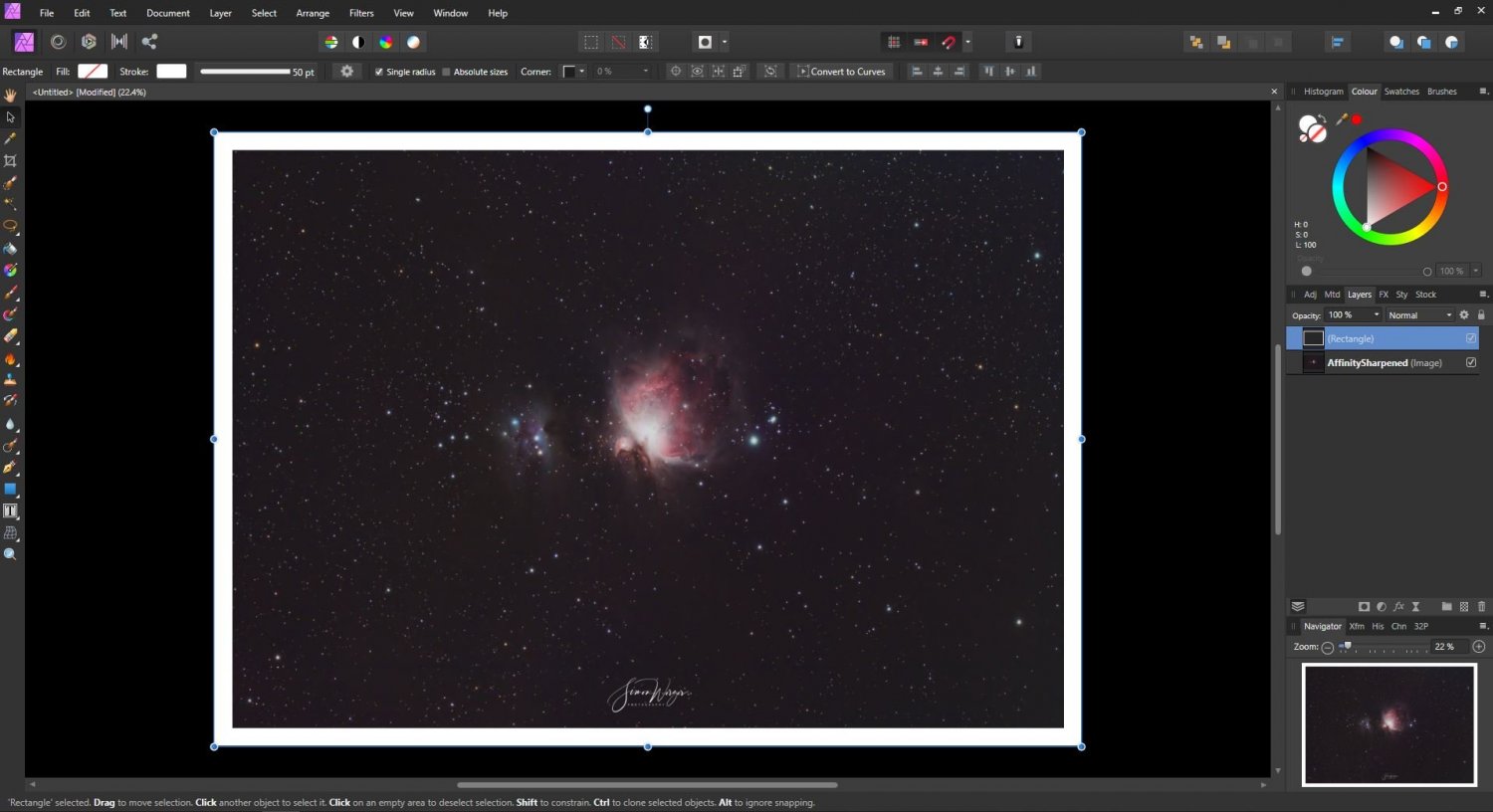
Task: Delete layer using the trash icon
Action: (1482, 606)
